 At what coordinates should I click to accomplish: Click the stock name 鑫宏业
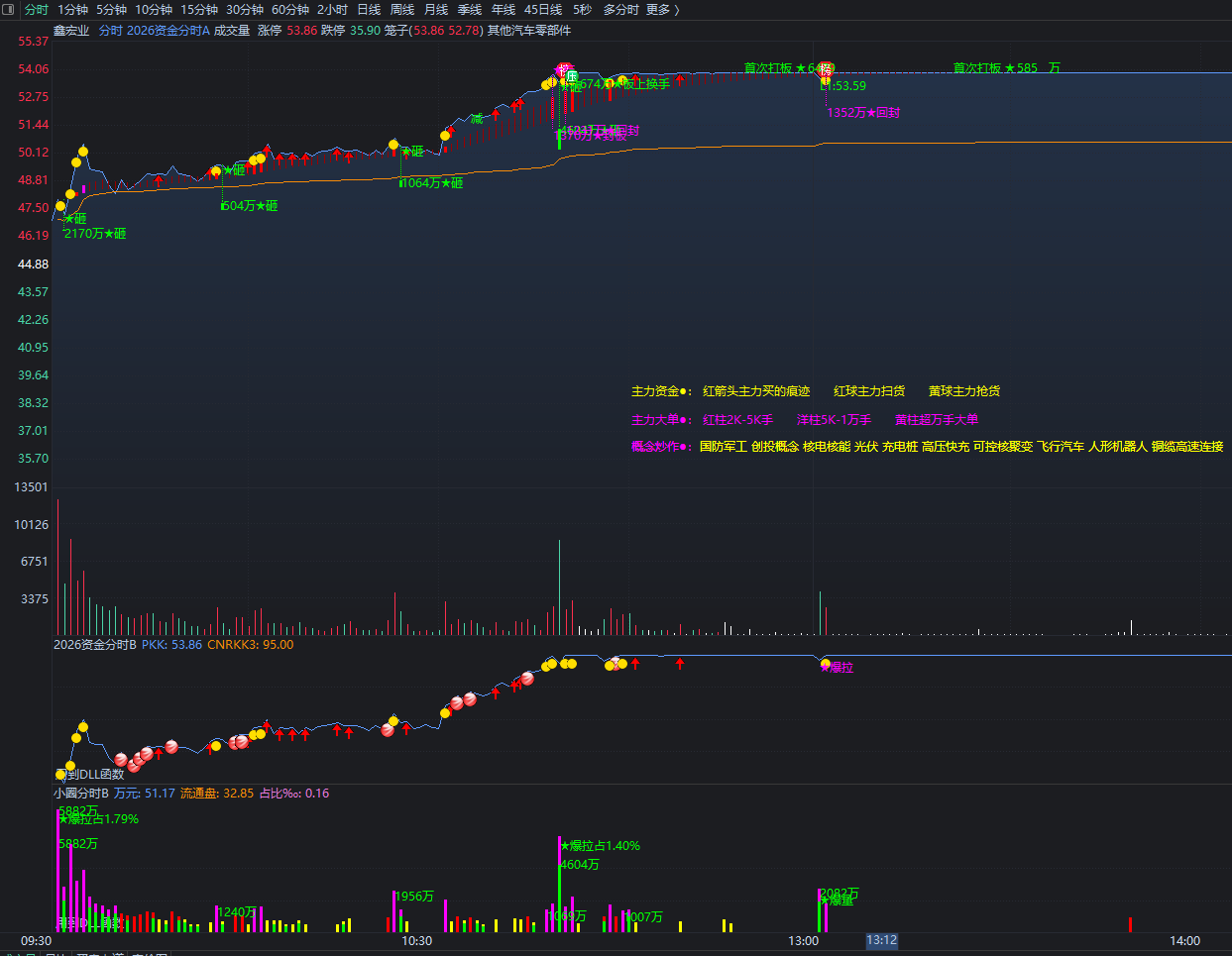tap(71, 31)
